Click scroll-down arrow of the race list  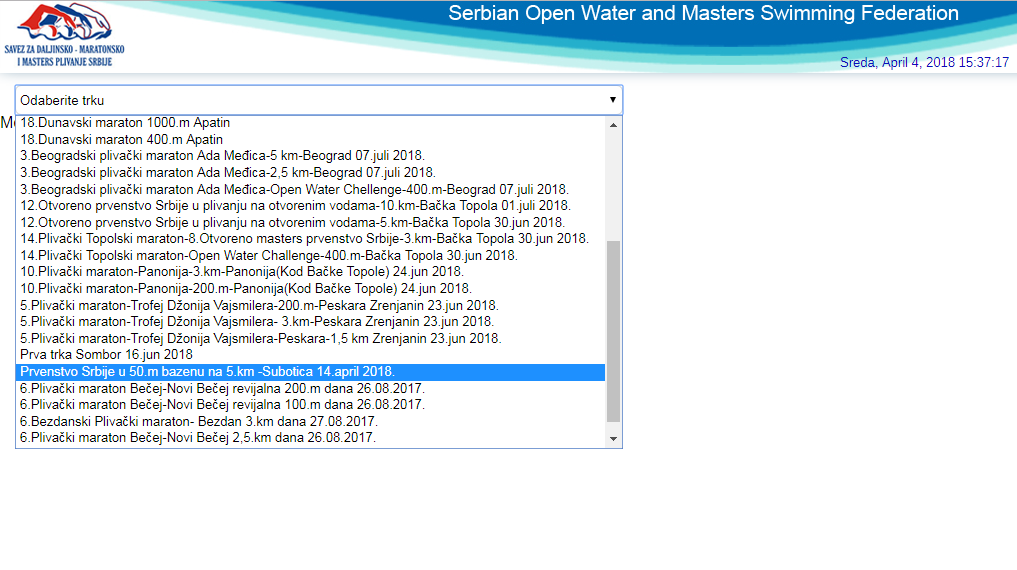(x=614, y=438)
